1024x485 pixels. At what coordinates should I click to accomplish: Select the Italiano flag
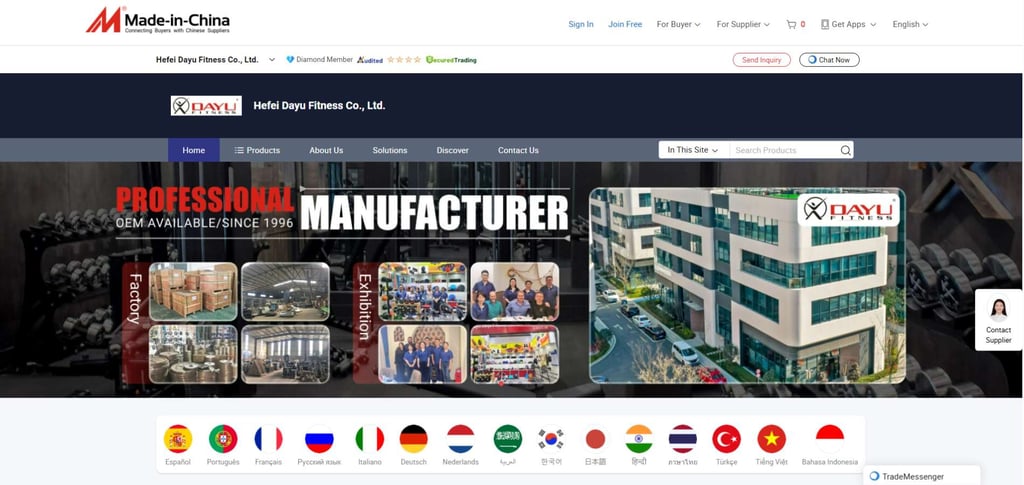click(x=370, y=439)
